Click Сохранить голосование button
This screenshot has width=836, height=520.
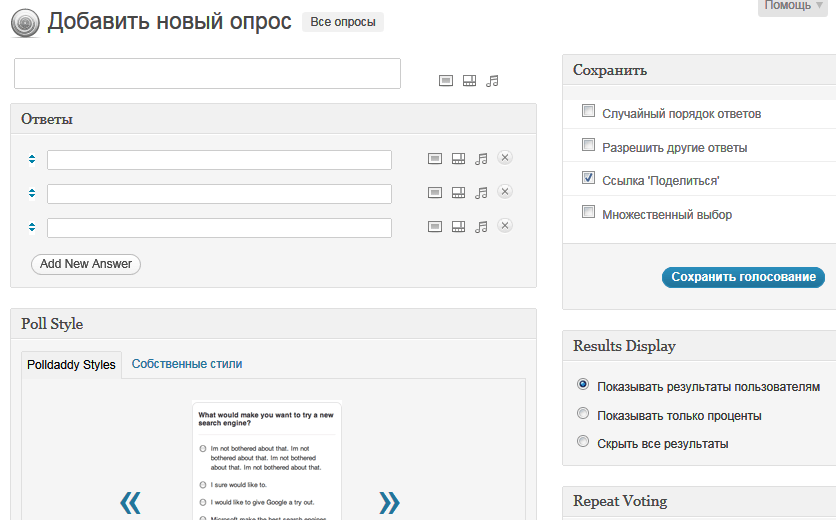pyautogui.click(x=743, y=277)
